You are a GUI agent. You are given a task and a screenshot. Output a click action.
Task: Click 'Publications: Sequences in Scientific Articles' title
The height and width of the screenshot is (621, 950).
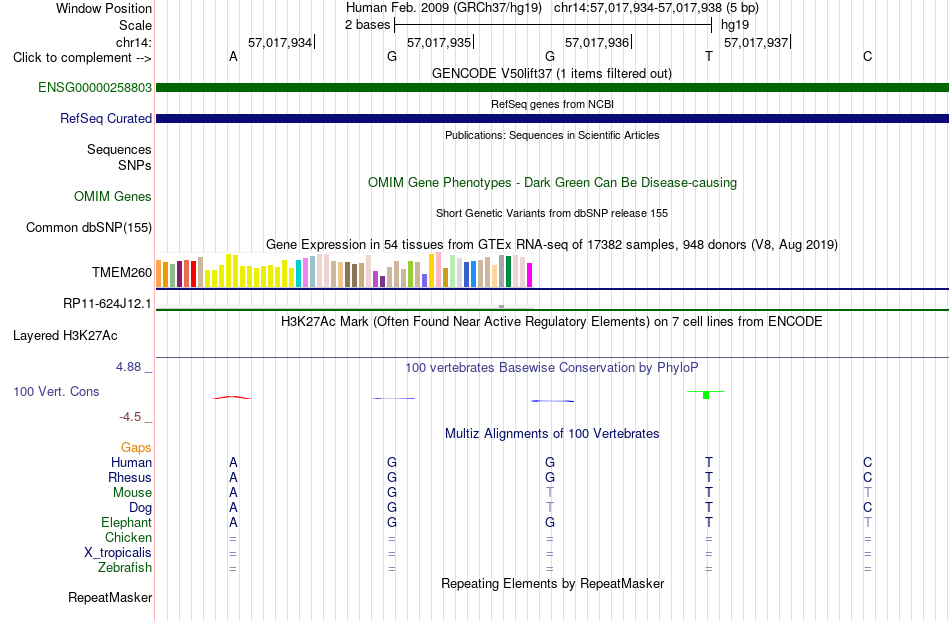tap(552, 135)
